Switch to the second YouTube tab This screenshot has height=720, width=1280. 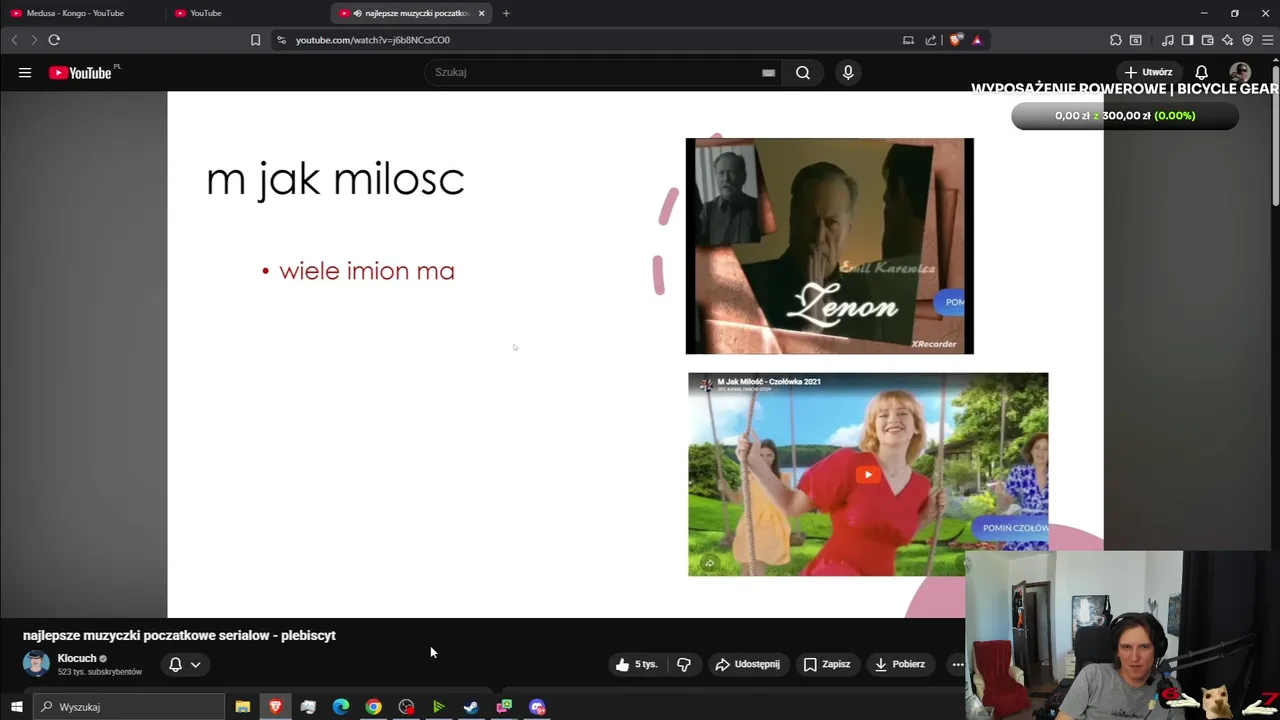[245, 13]
